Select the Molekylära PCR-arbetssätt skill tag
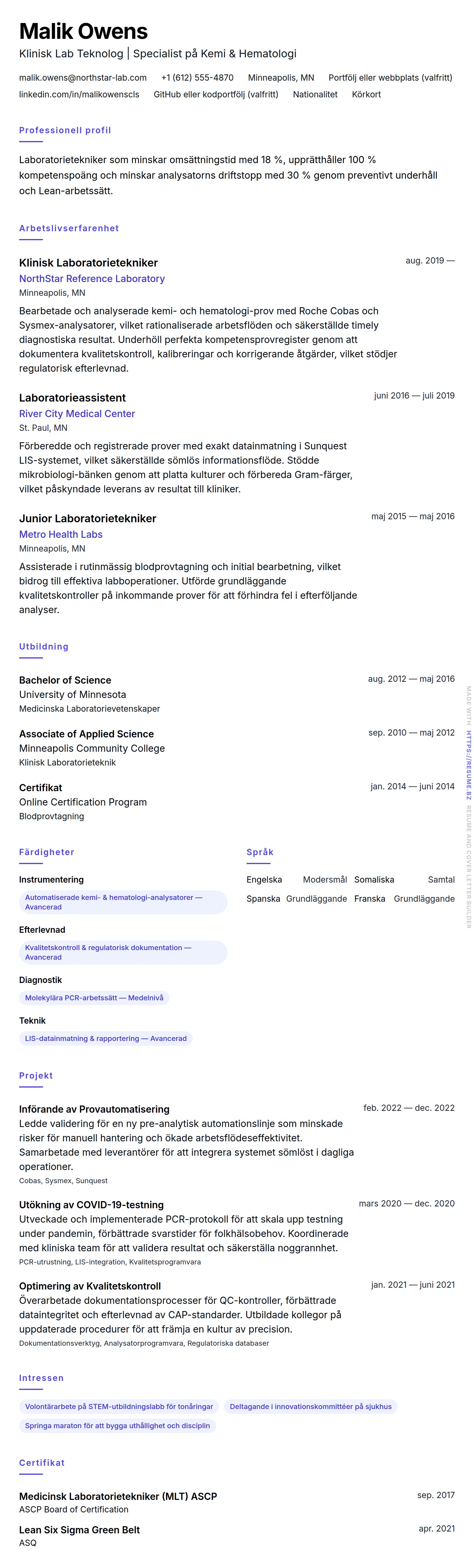 94,998
